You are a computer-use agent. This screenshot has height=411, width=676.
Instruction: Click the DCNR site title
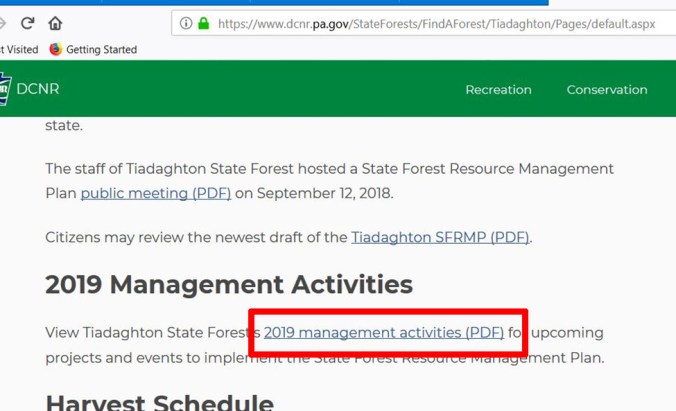[x=38, y=89]
